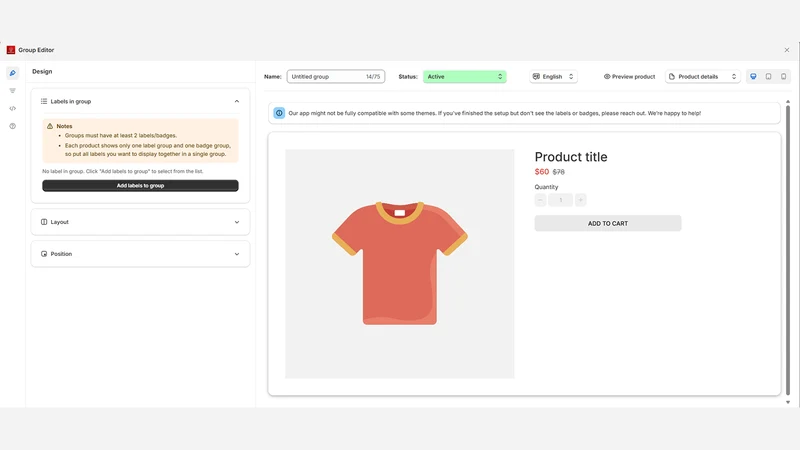
Task: Click the warning icon beside Notes
Action: pyautogui.click(x=50, y=126)
